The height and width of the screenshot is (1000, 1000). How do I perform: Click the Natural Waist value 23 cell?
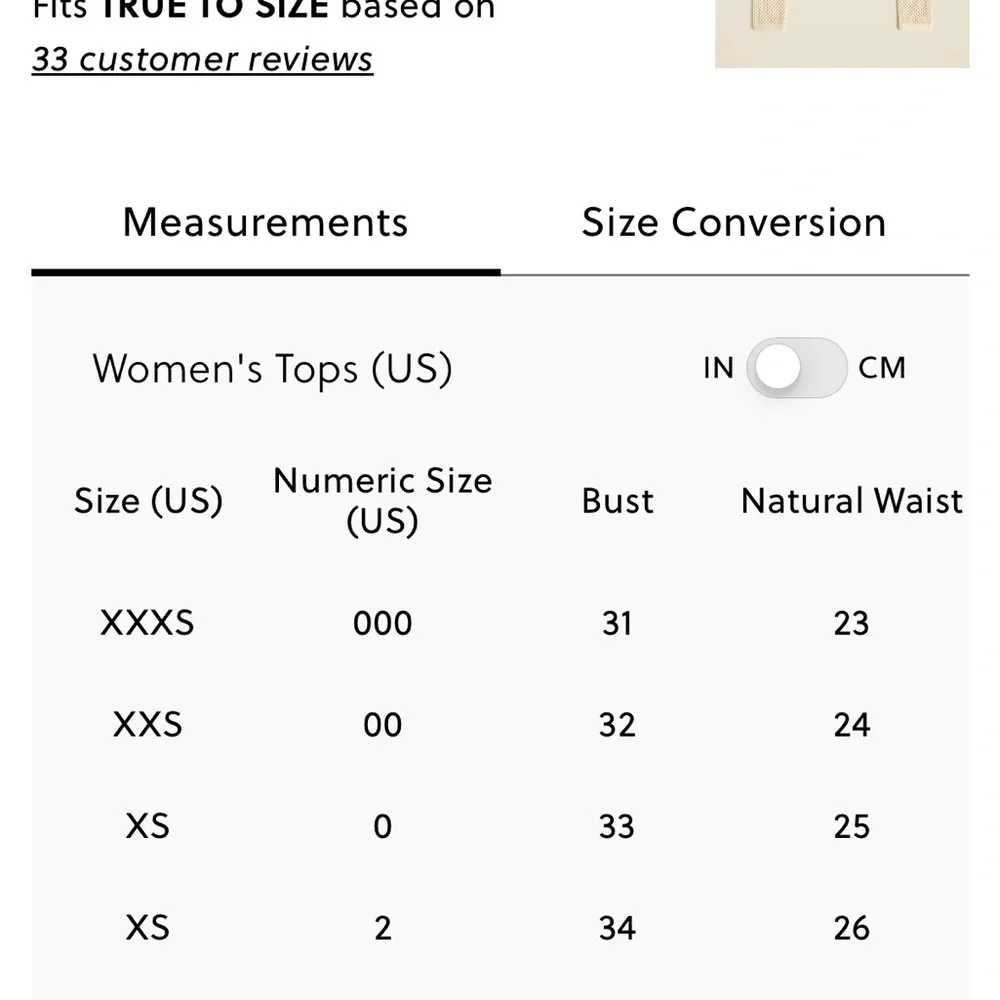[851, 623]
